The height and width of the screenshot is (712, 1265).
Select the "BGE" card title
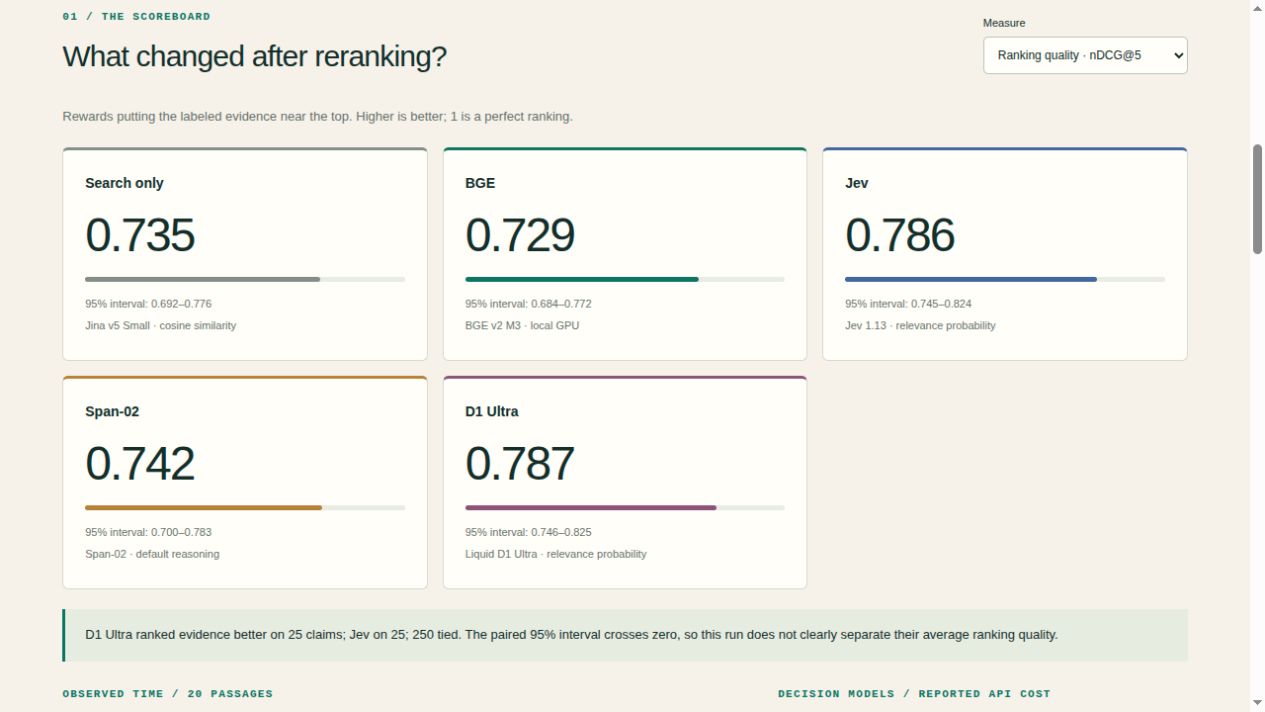click(x=480, y=183)
